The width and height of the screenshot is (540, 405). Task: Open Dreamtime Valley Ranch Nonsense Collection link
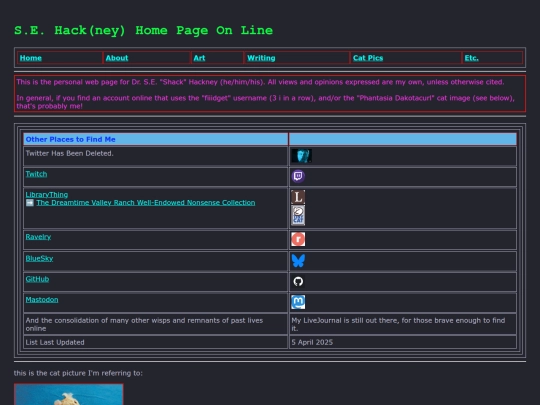pos(146,202)
